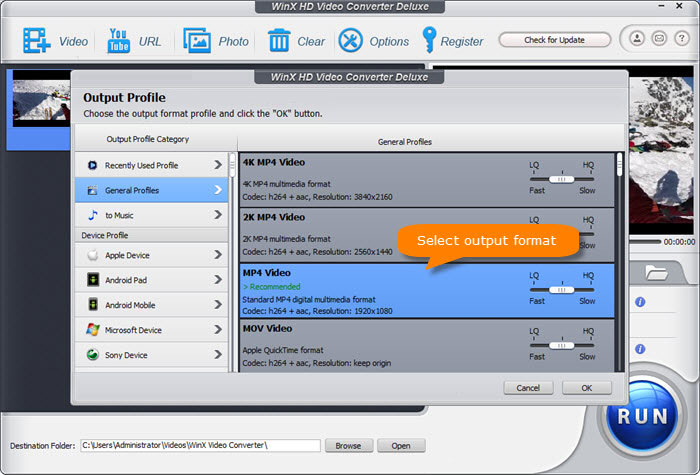Image resolution: width=700 pixels, height=475 pixels.
Task: Click the General Profiles category icon
Action: [92, 191]
